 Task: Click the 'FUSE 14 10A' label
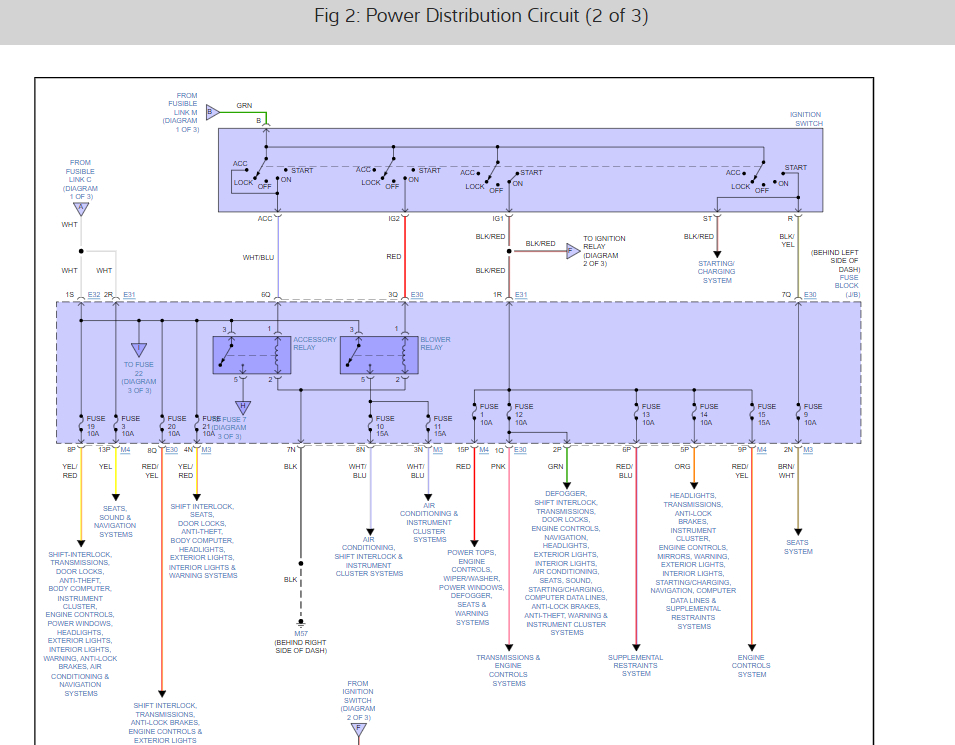709,414
